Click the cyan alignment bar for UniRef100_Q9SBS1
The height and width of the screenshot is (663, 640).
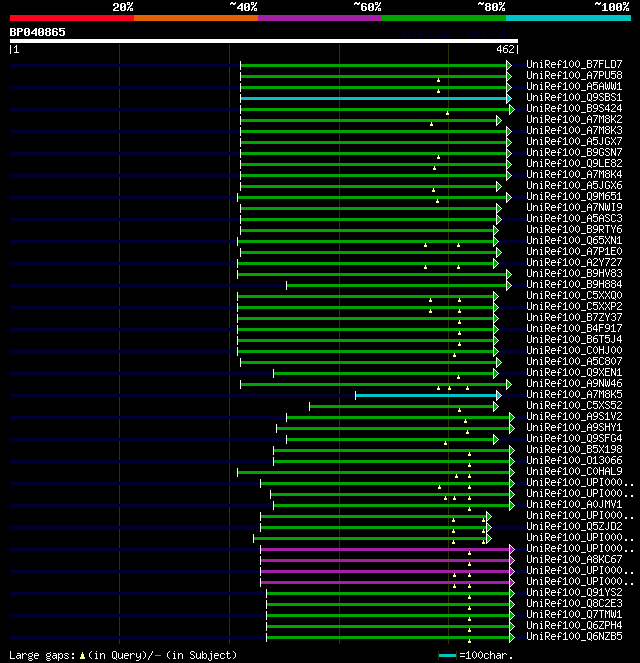pyautogui.click(x=374, y=99)
